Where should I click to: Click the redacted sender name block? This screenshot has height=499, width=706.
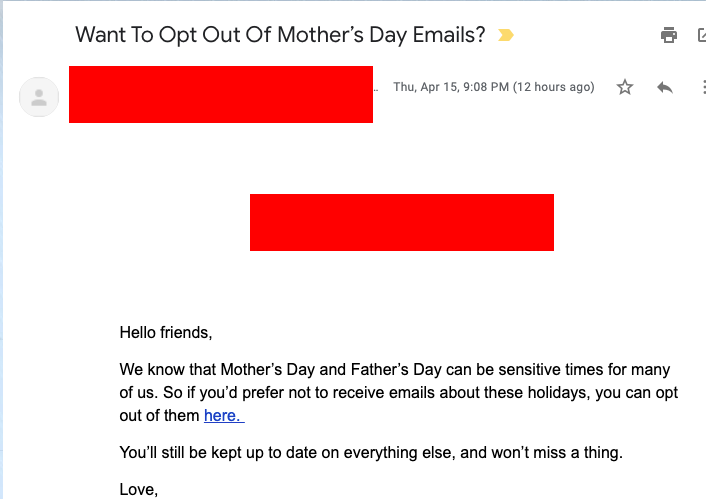(220, 95)
